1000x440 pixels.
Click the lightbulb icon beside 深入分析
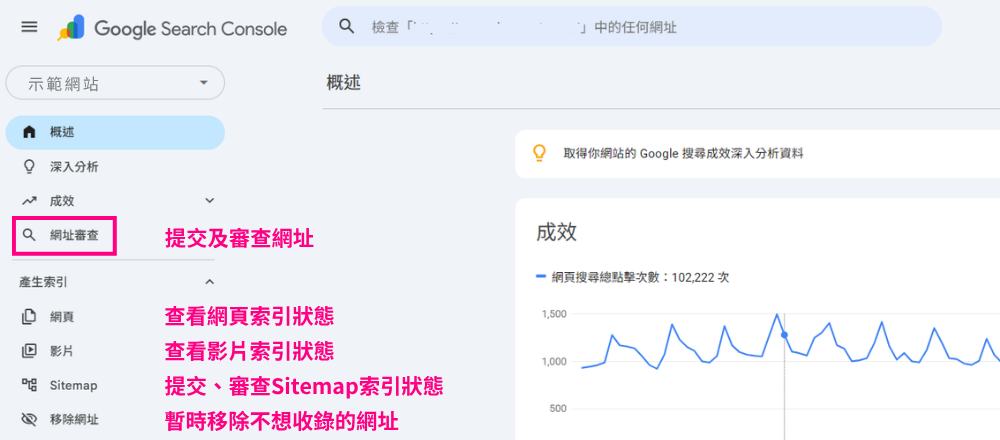point(29,166)
